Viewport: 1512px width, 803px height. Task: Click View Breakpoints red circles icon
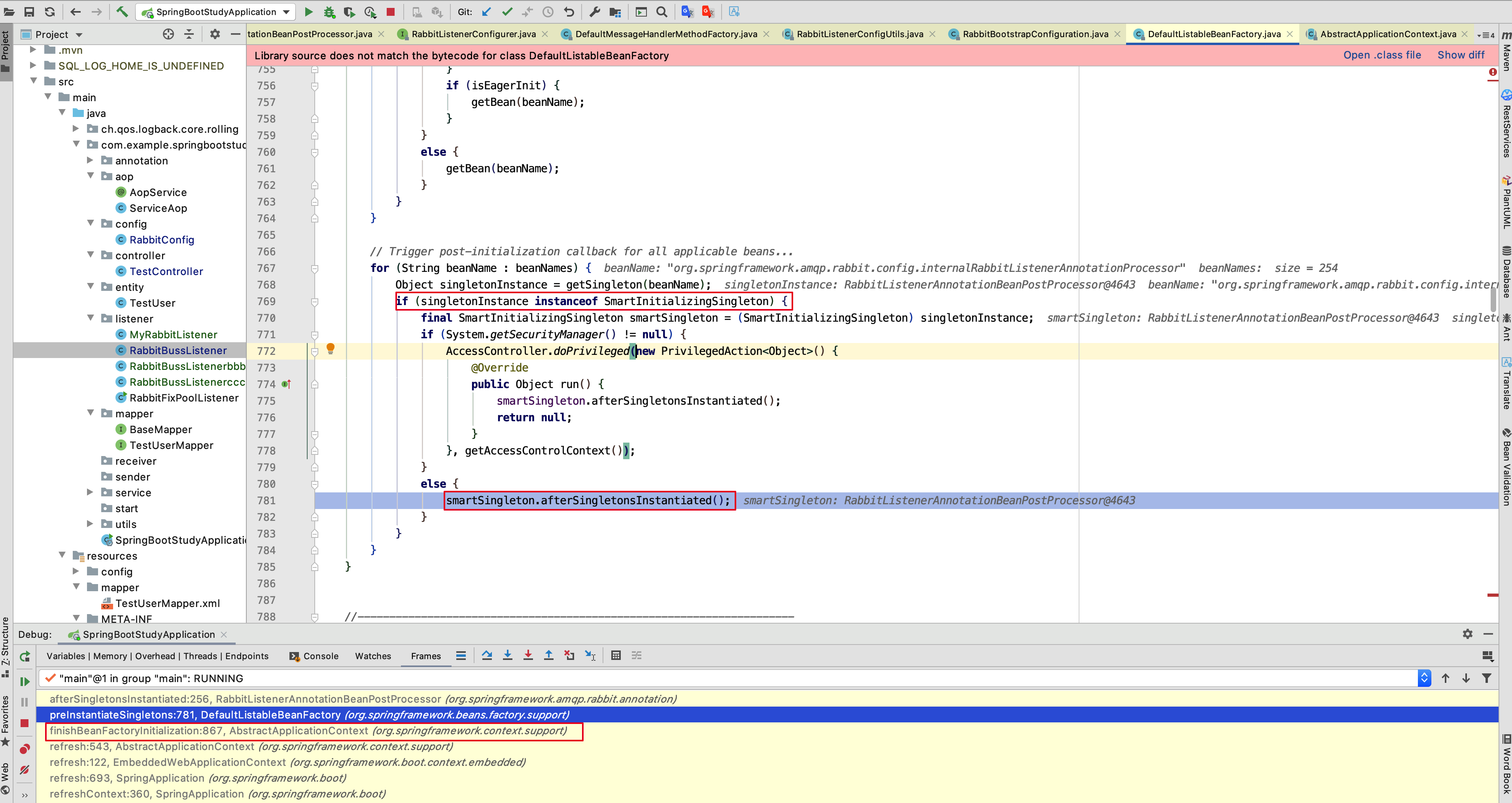[x=24, y=748]
